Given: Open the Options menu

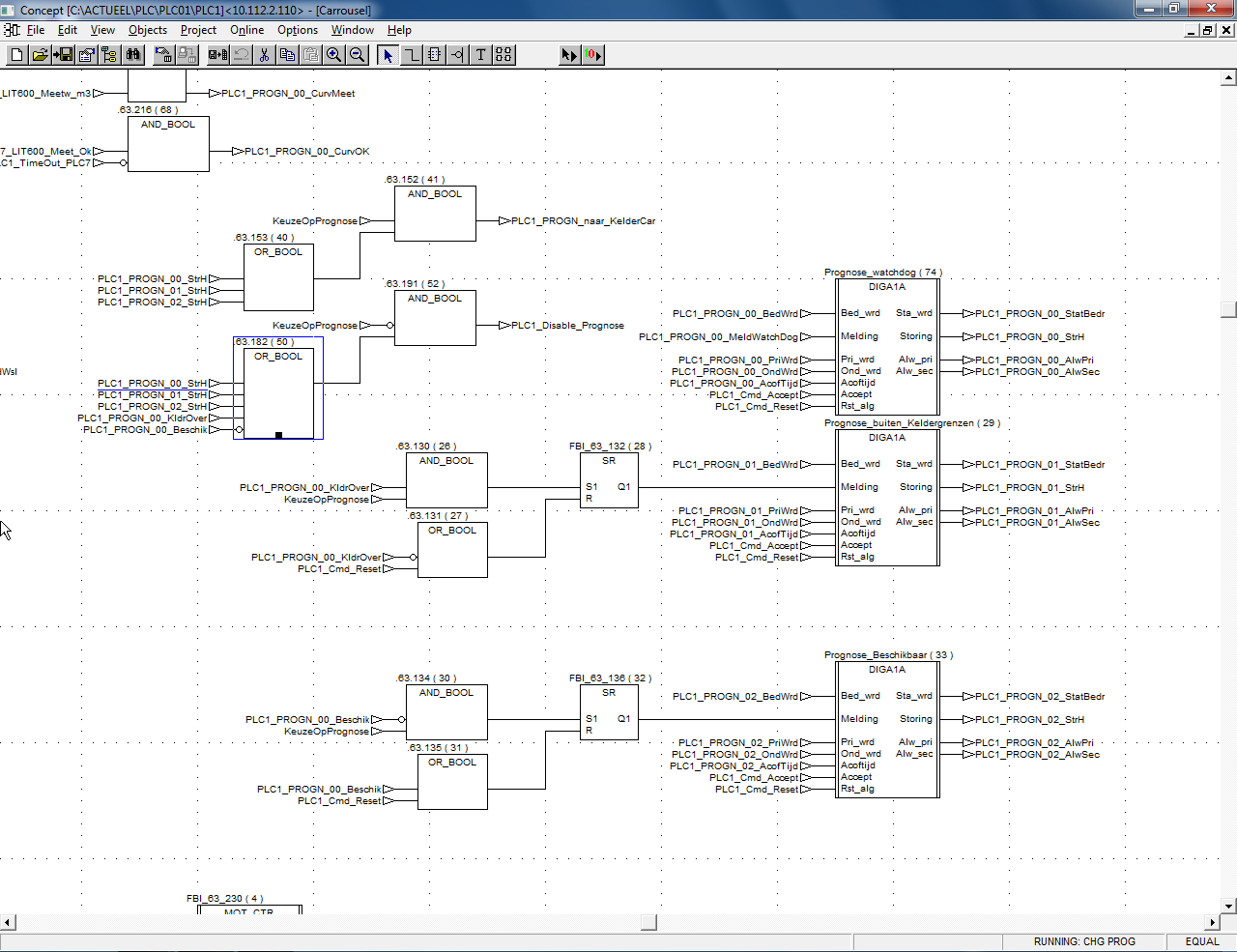Looking at the screenshot, I should pyautogui.click(x=297, y=30).
